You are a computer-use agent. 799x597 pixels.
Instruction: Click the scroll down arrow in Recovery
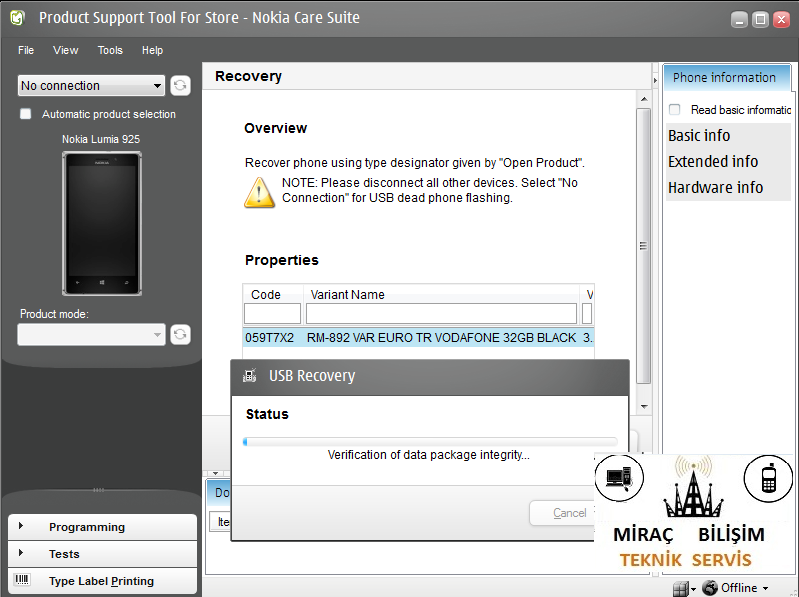(644, 406)
